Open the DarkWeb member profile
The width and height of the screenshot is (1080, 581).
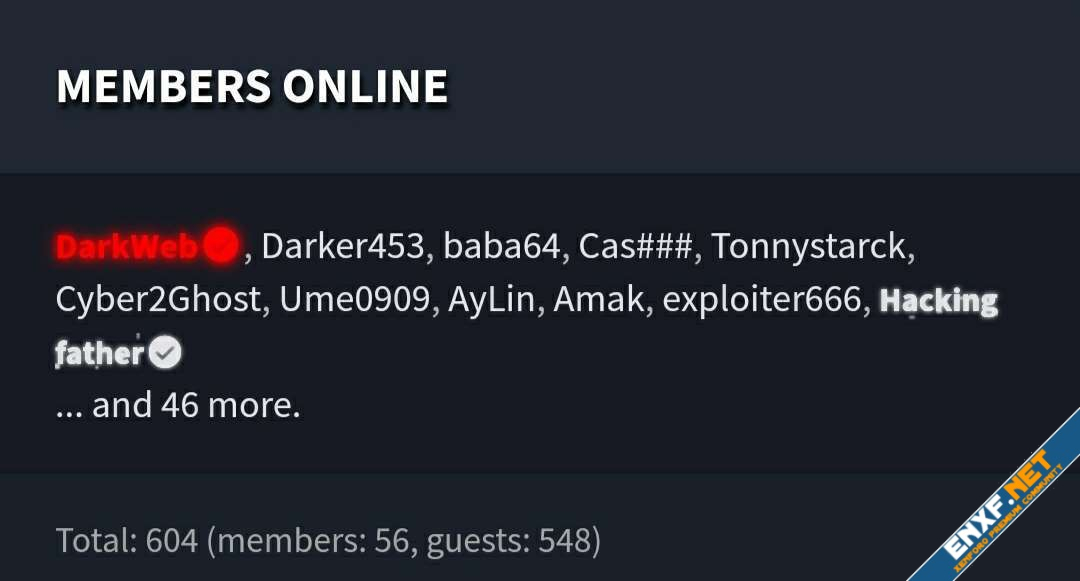pyautogui.click(x=127, y=246)
